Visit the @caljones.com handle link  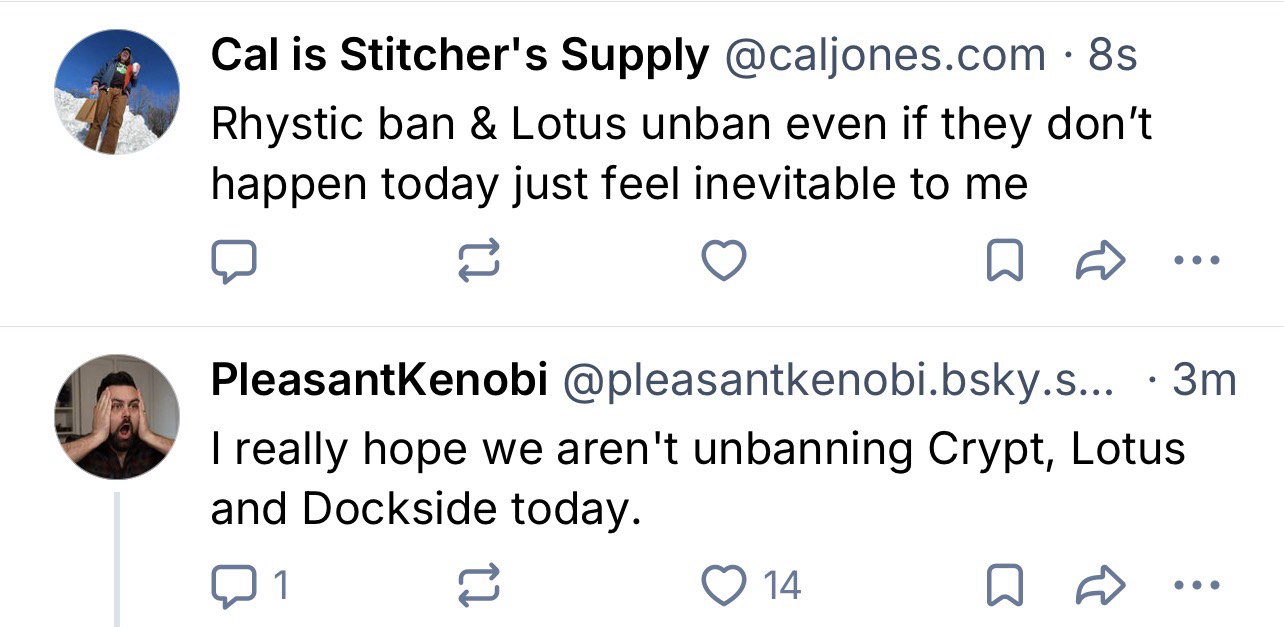tap(883, 57)
